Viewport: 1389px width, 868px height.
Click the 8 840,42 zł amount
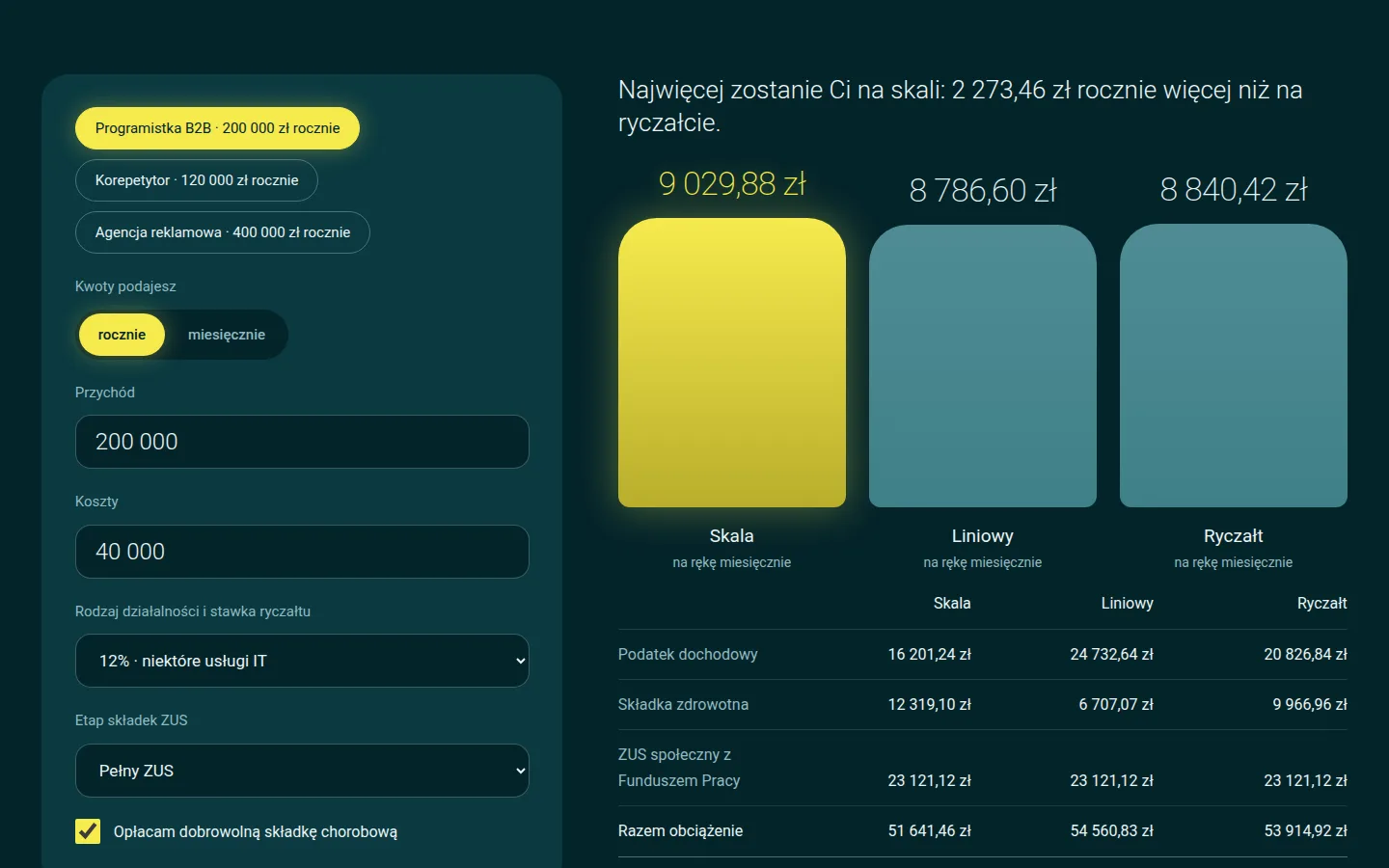click(1234, 189)
